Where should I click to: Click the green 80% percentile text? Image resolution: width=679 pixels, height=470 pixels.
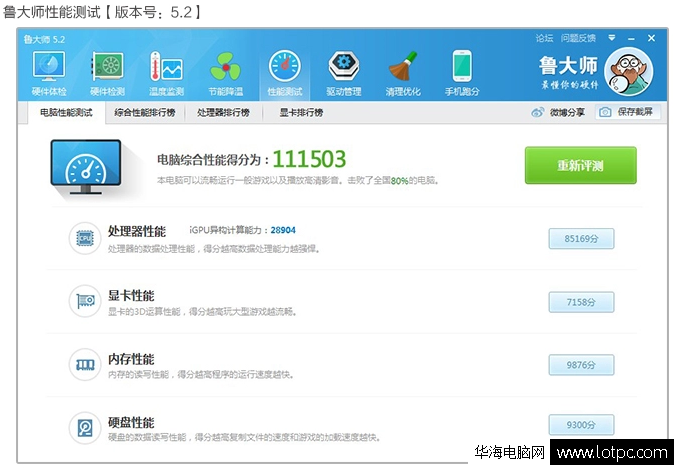point(399,181)
